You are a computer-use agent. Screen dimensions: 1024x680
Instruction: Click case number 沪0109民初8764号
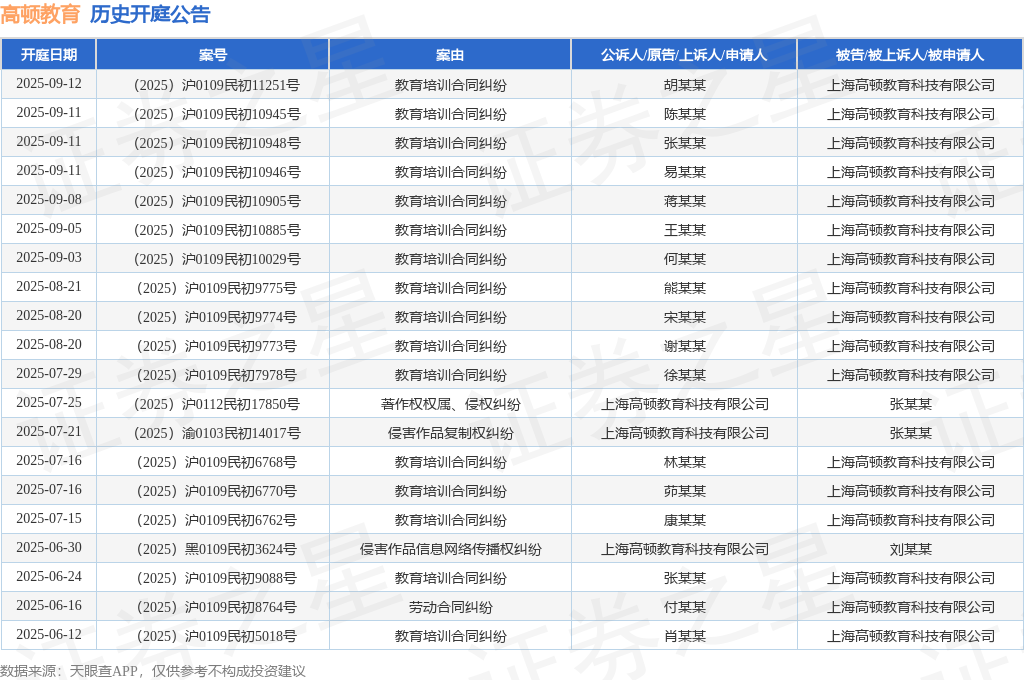coord(241,607)
